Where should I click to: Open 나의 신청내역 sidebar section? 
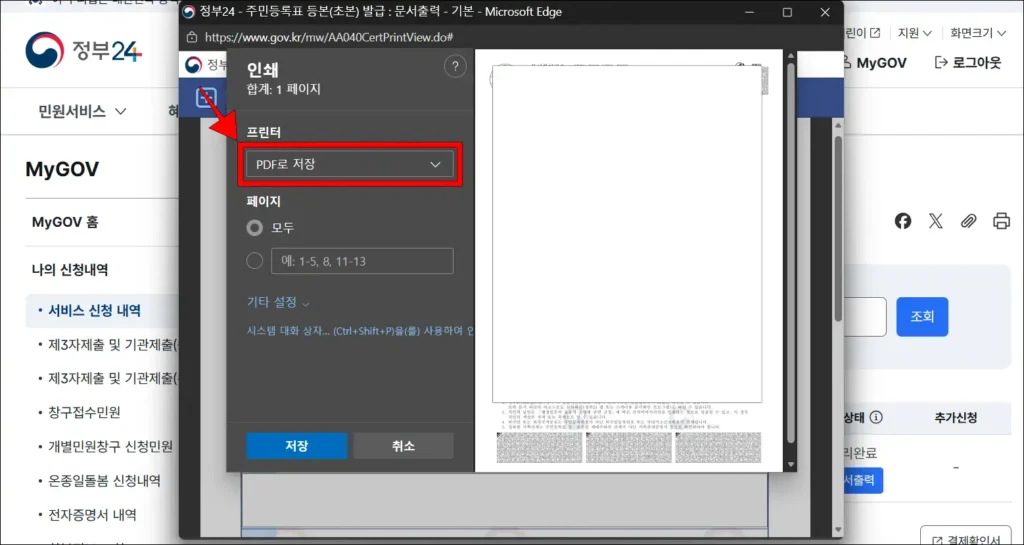(70, 269)
